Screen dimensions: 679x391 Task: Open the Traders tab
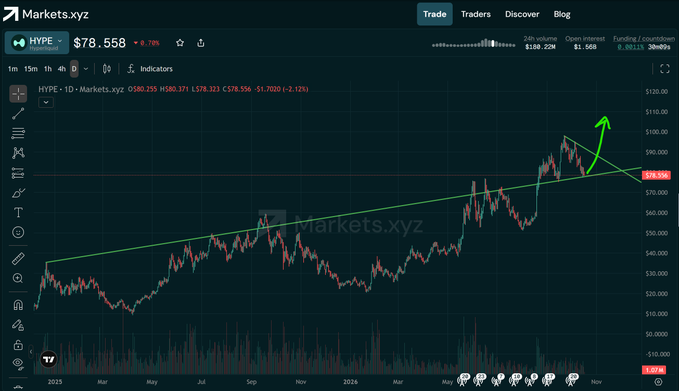tap(475, 14)
